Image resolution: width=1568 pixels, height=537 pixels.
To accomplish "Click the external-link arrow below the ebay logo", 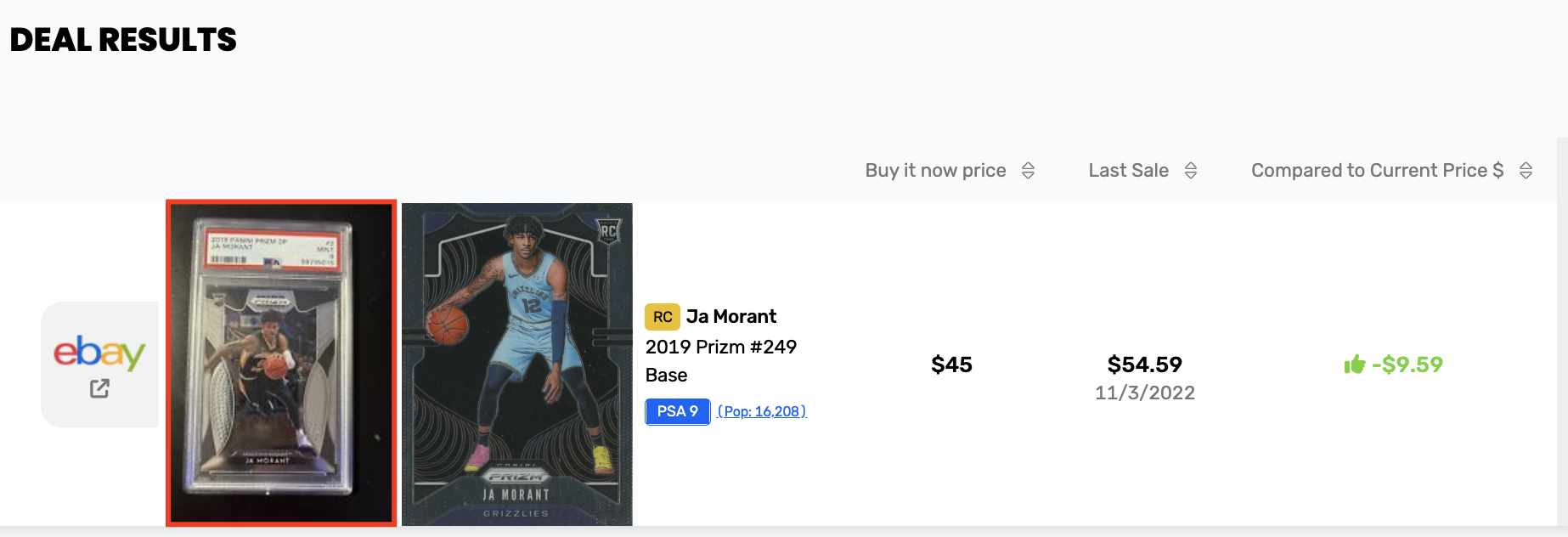I will (x=101, y=387).
